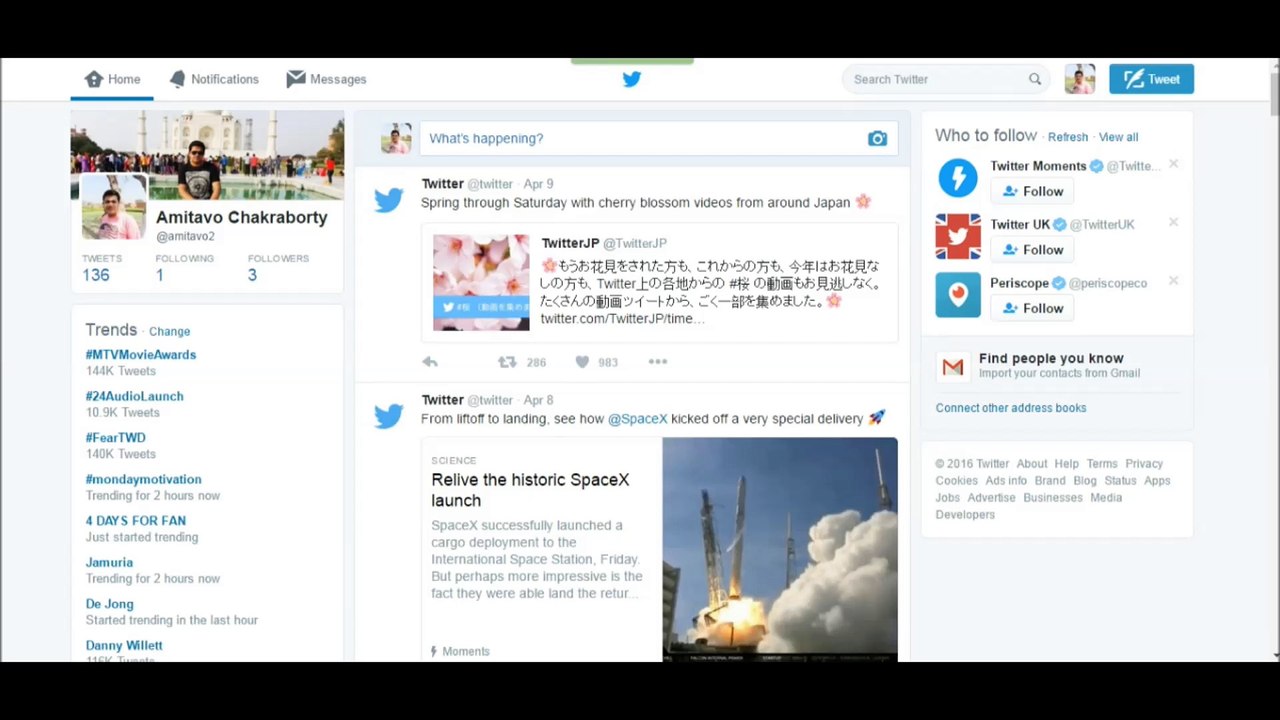Open #mondaymotivation trend

click(x=144, y=479)
